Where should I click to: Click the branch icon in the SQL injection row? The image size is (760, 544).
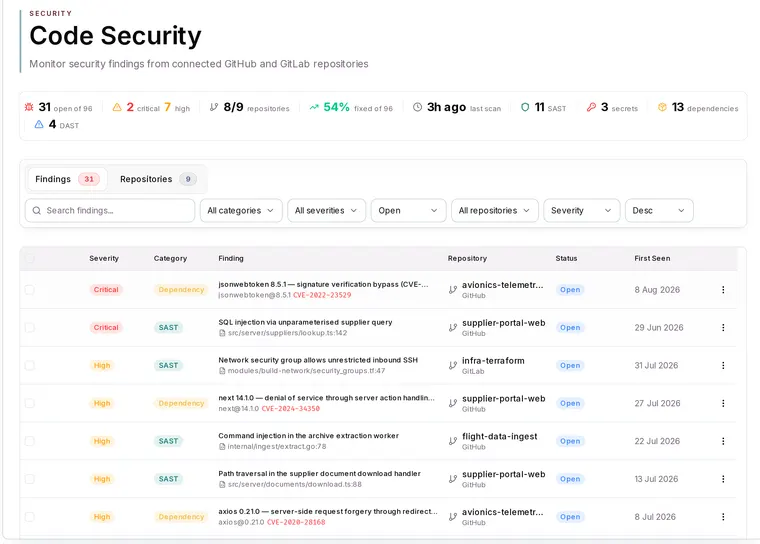(453, 328)
